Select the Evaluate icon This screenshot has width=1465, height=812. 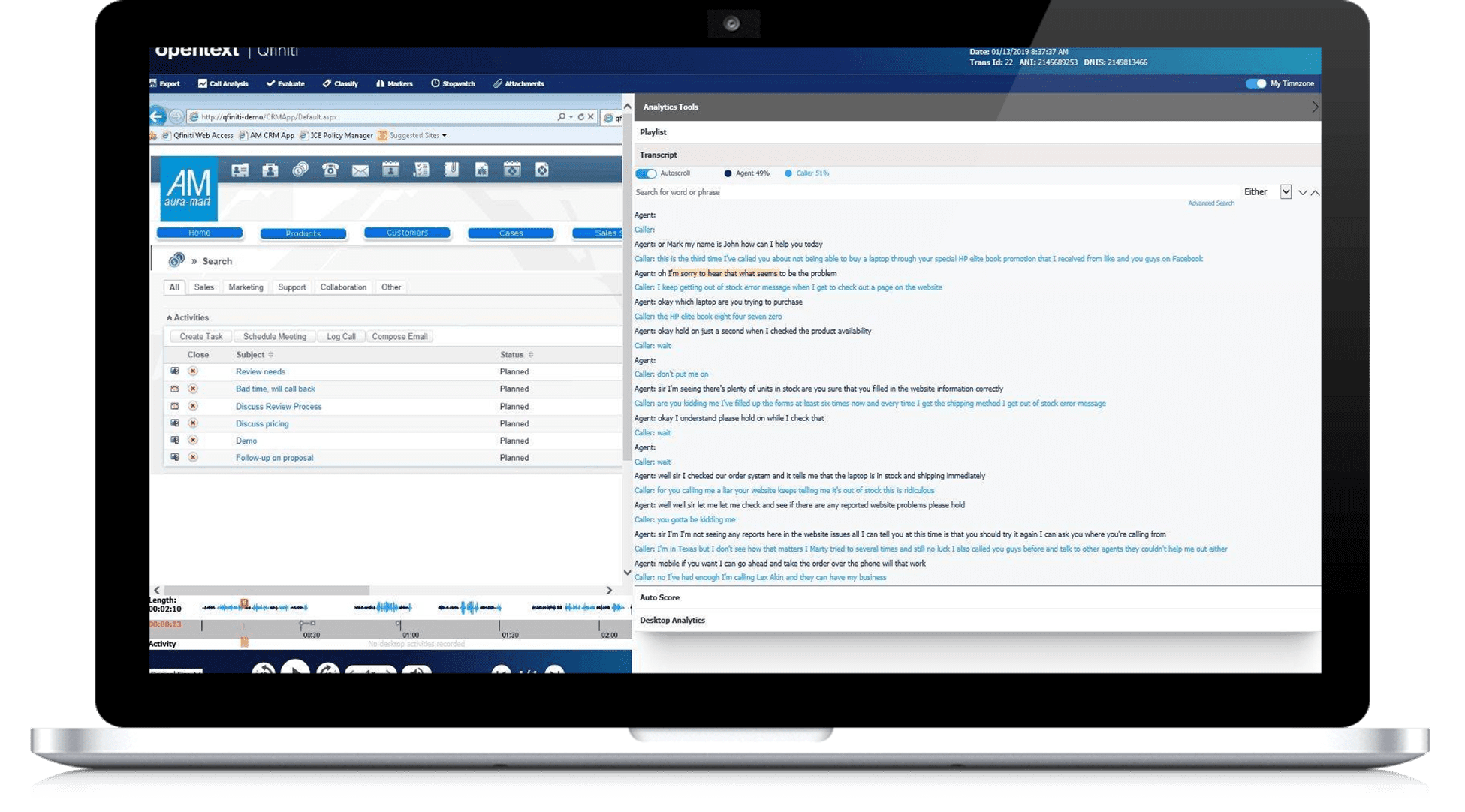tap(285, 83)
